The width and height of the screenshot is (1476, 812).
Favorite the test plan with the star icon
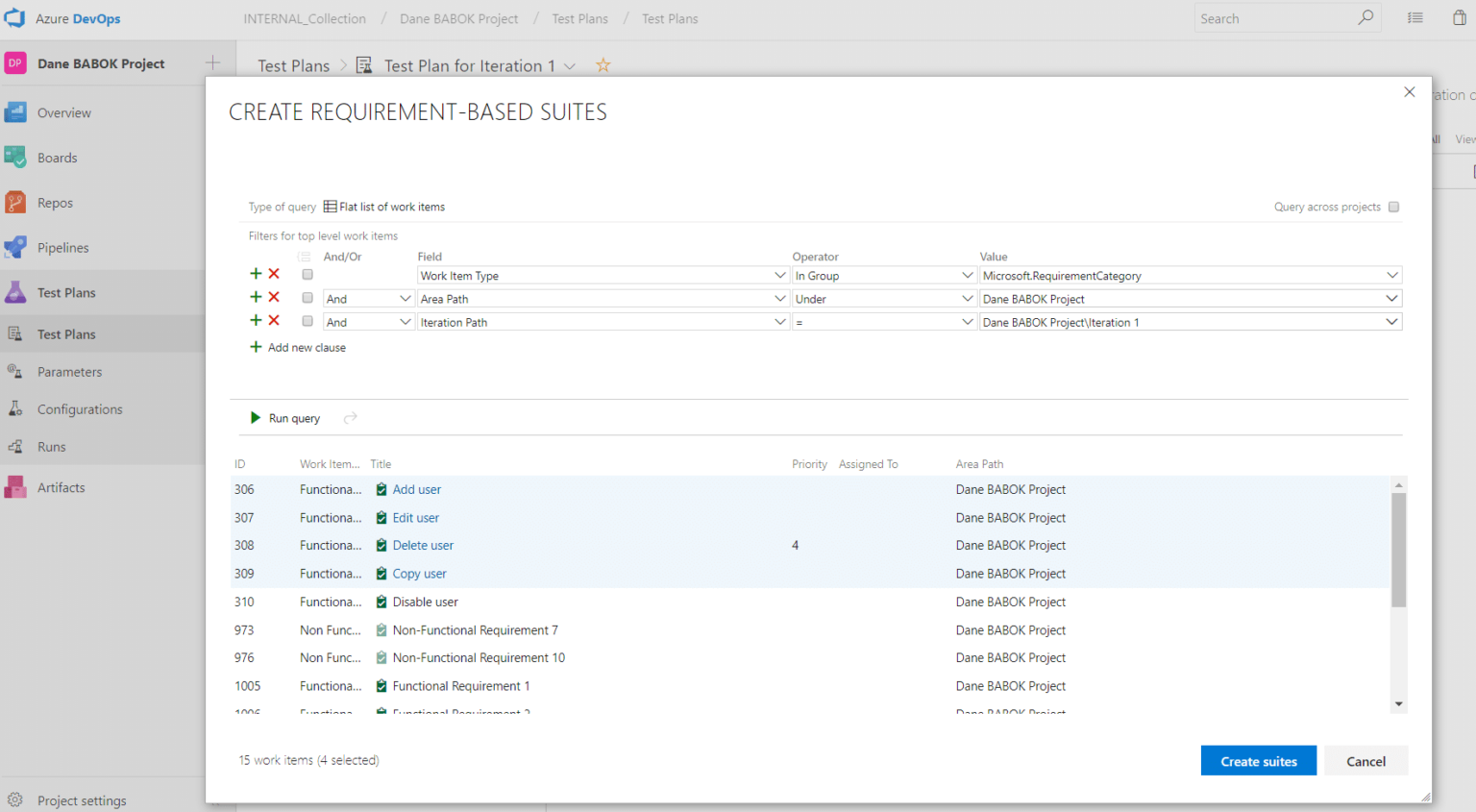[603, 65]
